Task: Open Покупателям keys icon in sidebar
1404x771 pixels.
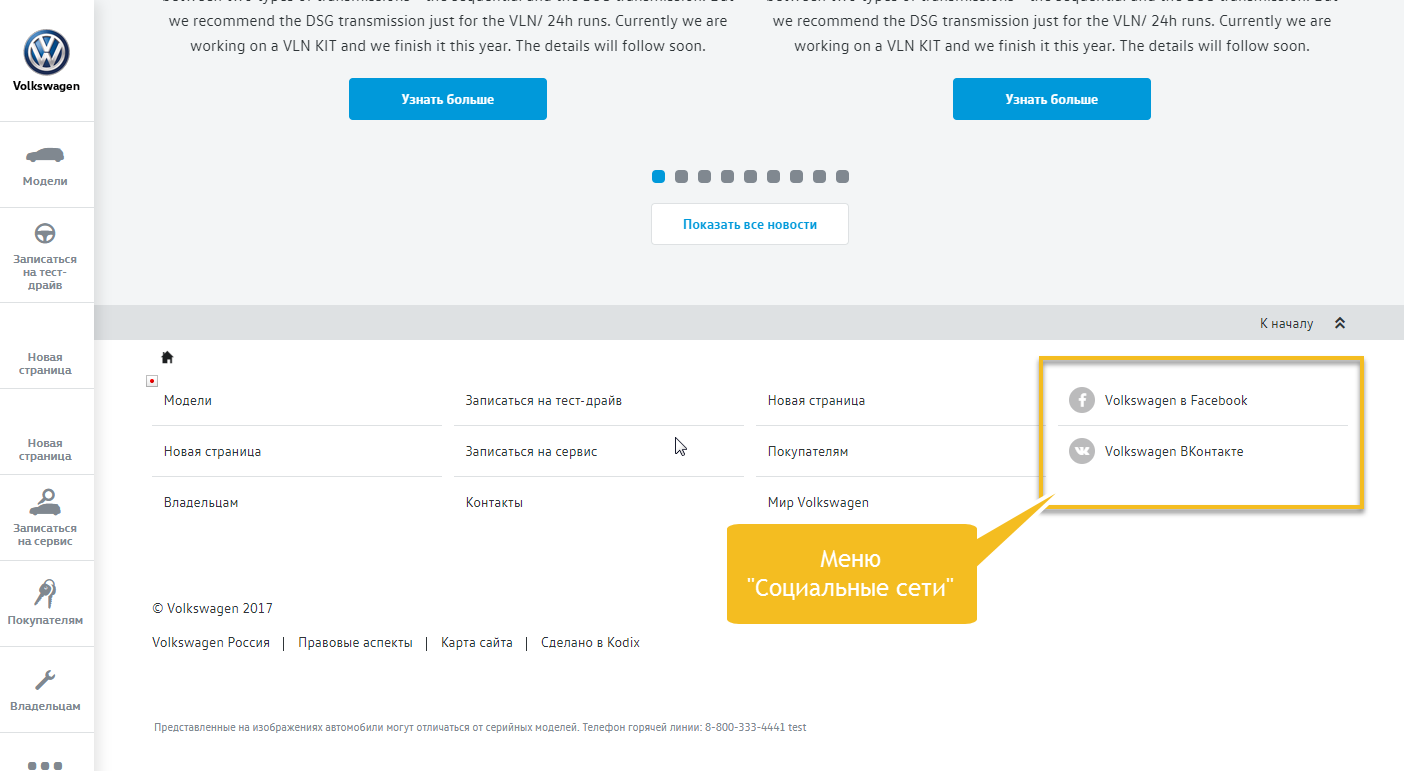Action: [x=45, y=593]
